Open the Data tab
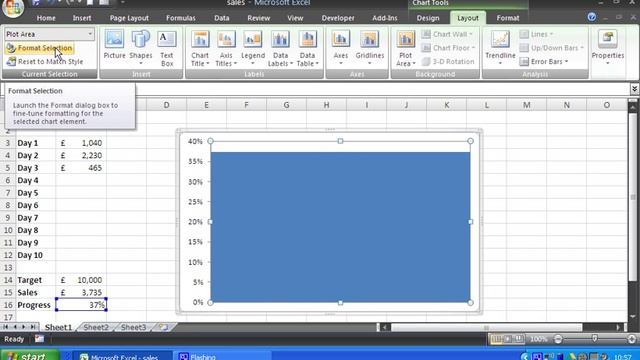Image resolution: width=640 pixels, height=360 pixels. tap(222, 18)
